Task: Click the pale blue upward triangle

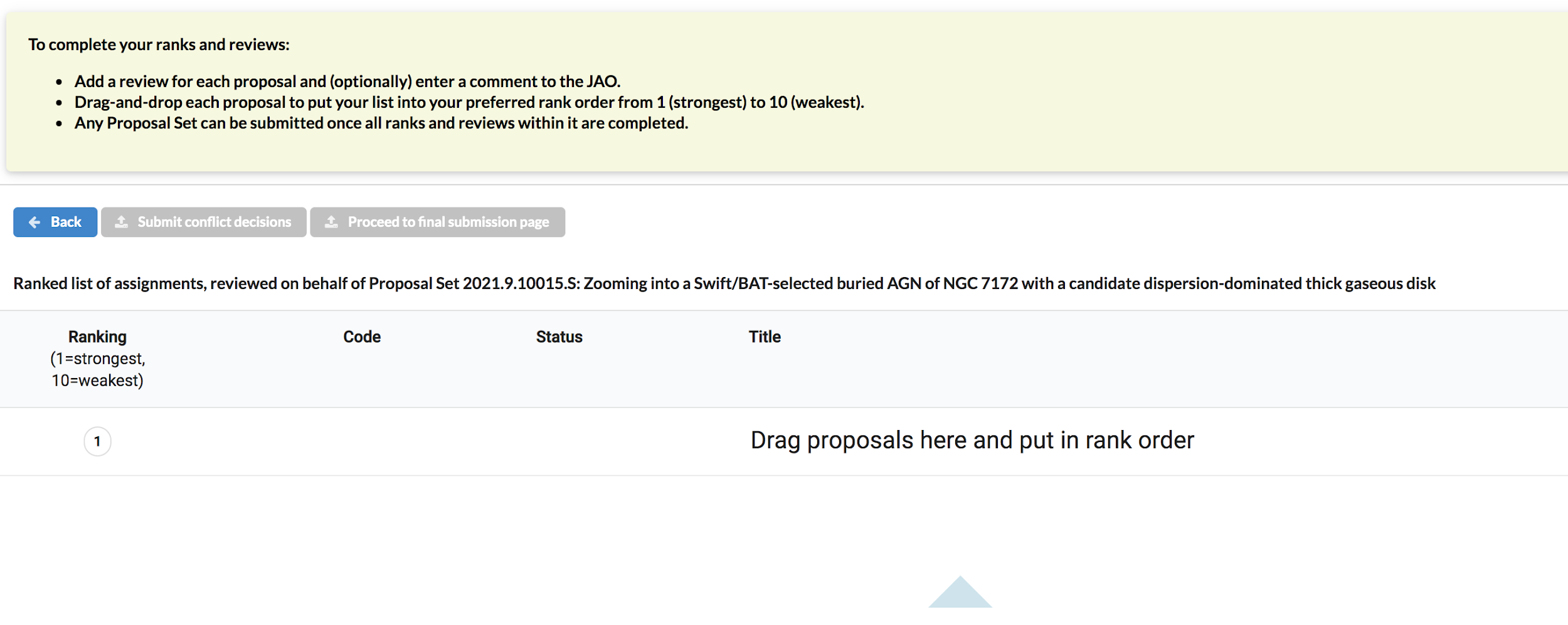Action: point(960,594)
